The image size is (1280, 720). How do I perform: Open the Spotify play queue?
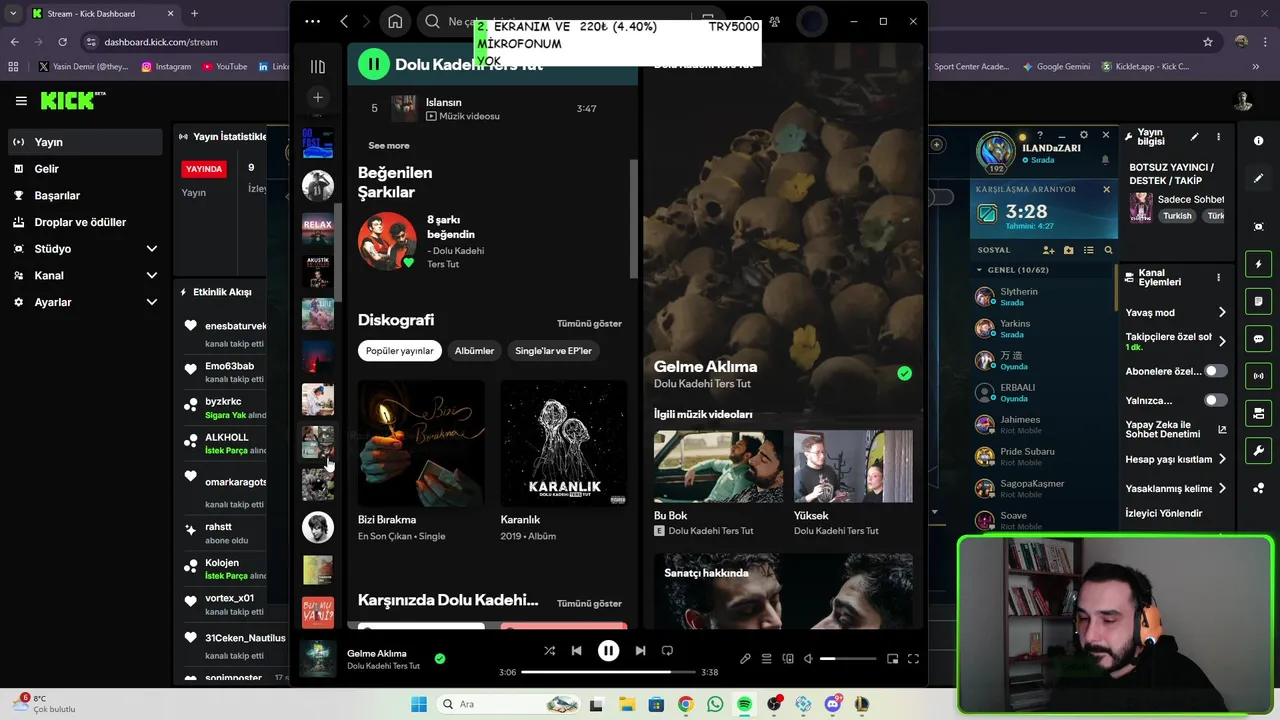[x=766, y=659]
